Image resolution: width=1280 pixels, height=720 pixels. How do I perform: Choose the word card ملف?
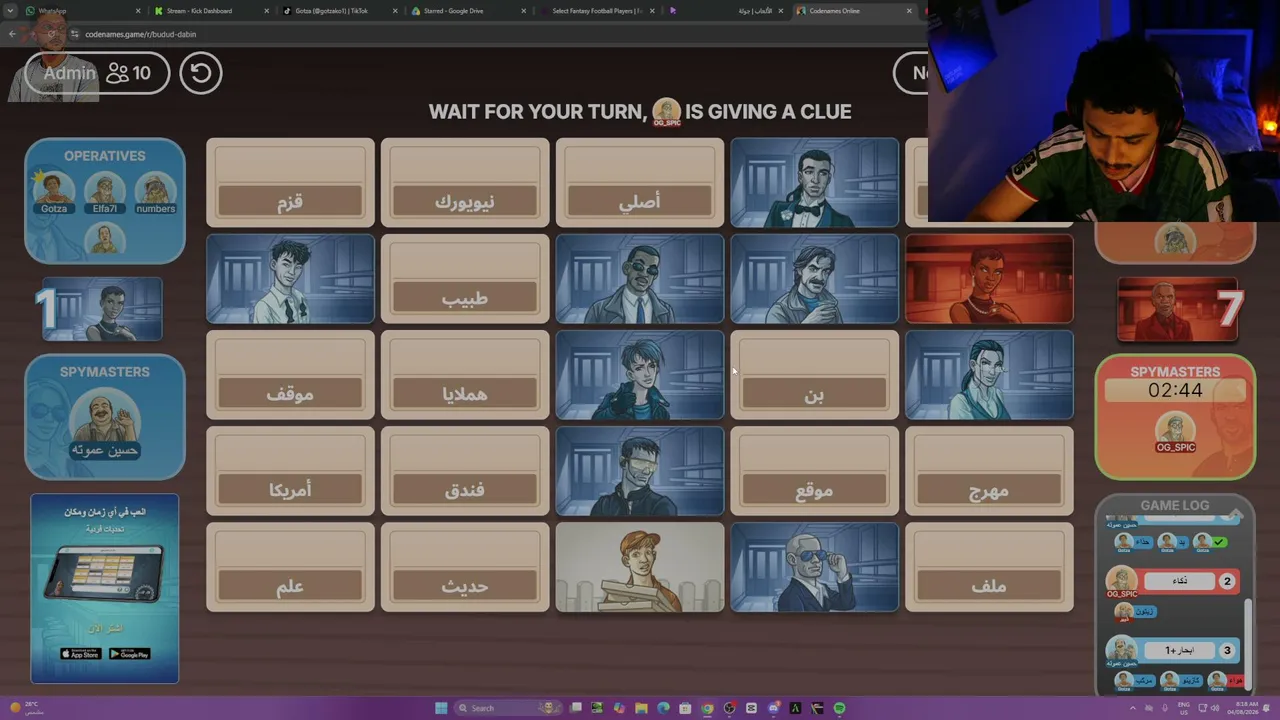click(989, 567)
